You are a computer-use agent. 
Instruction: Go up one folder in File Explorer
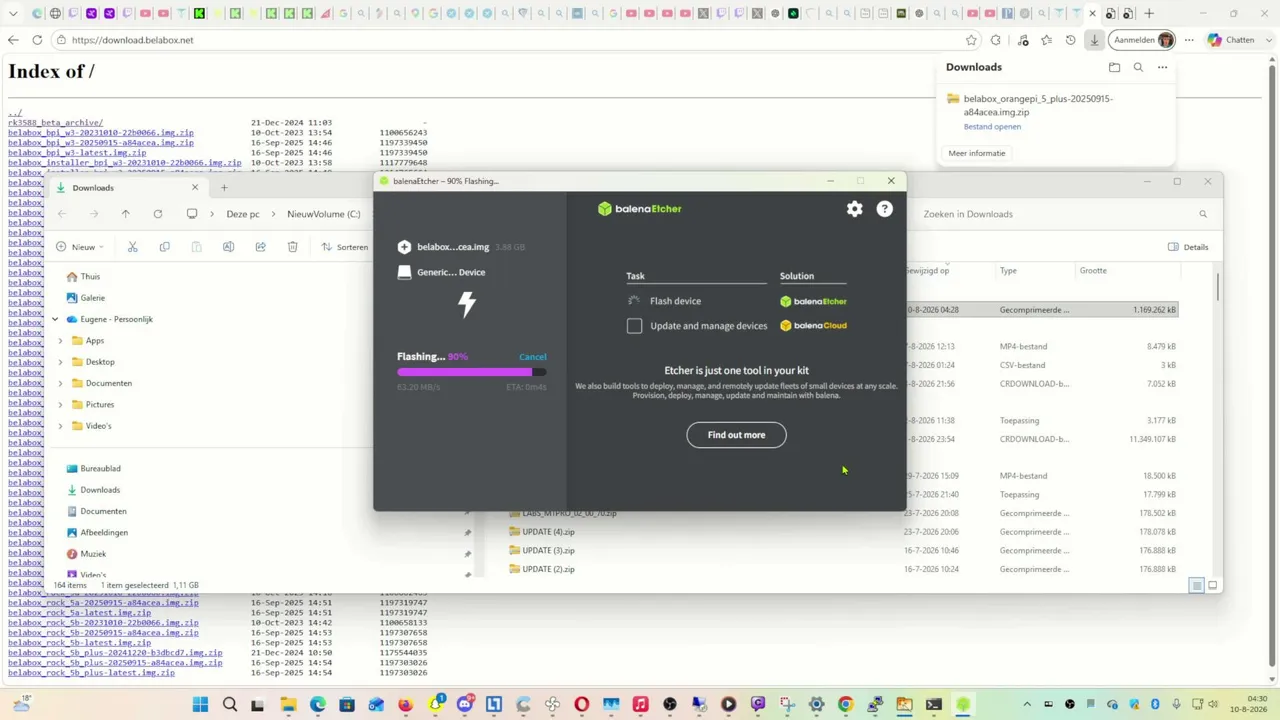click(x=125, y=214)
